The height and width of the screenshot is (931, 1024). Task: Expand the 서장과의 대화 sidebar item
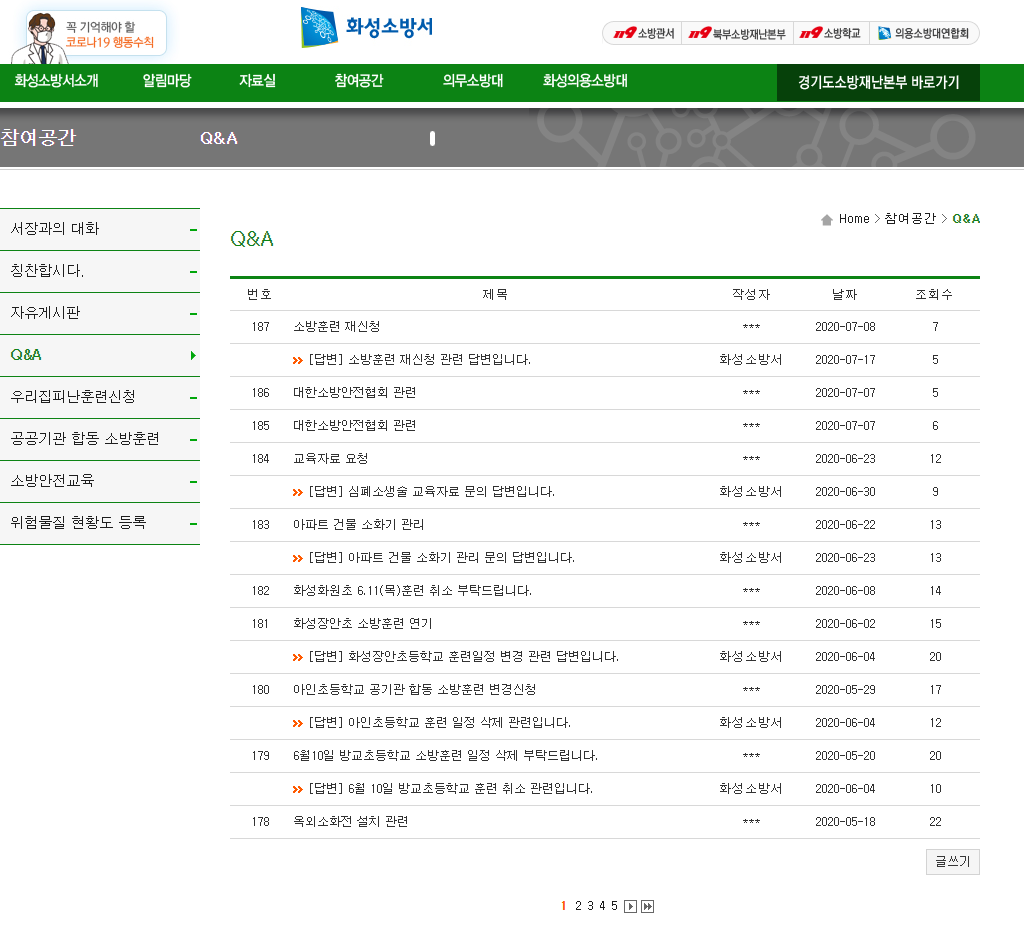coord(100,229)
